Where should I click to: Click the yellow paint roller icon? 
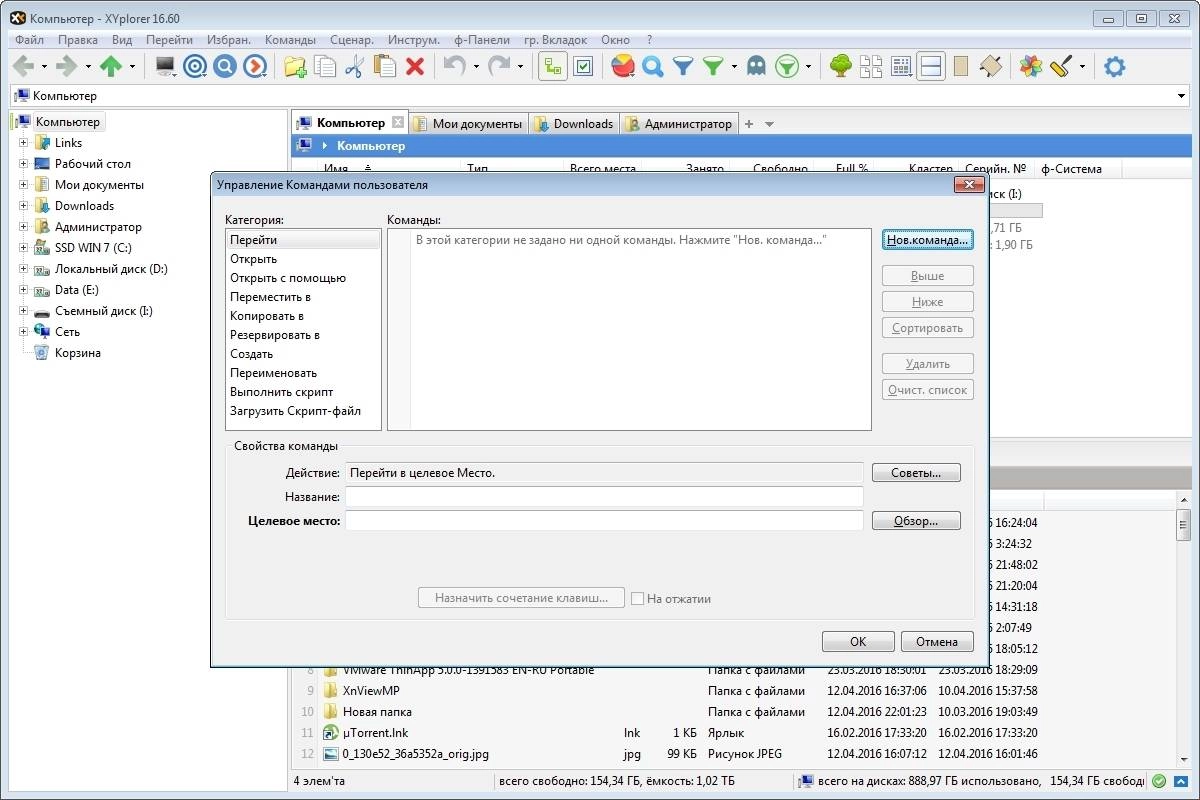(x=1061, y=67)
